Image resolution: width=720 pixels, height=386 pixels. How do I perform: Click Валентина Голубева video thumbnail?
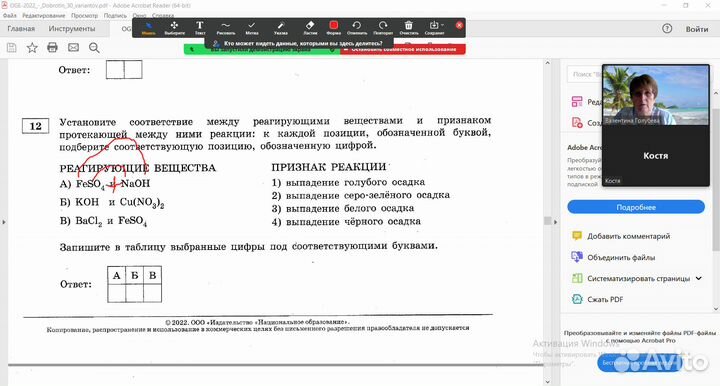(656, 95)
